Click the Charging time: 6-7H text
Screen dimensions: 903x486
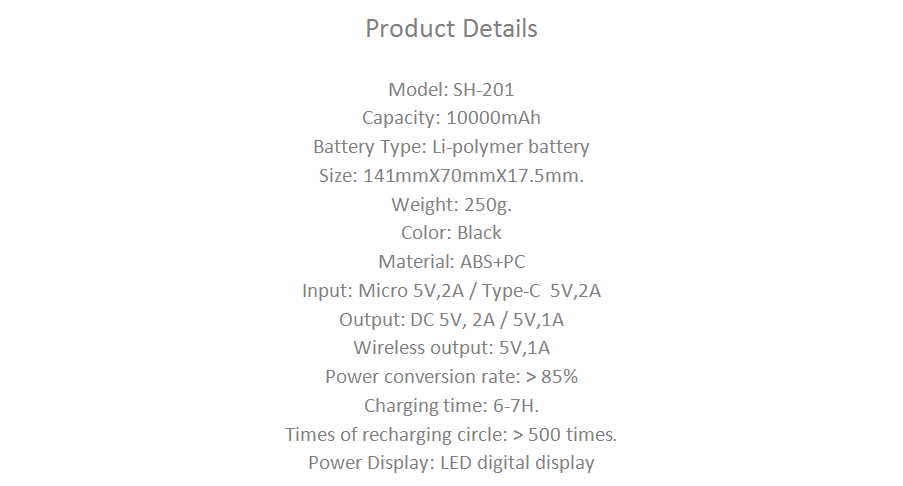pyautogui.click(x=452, y=406)
